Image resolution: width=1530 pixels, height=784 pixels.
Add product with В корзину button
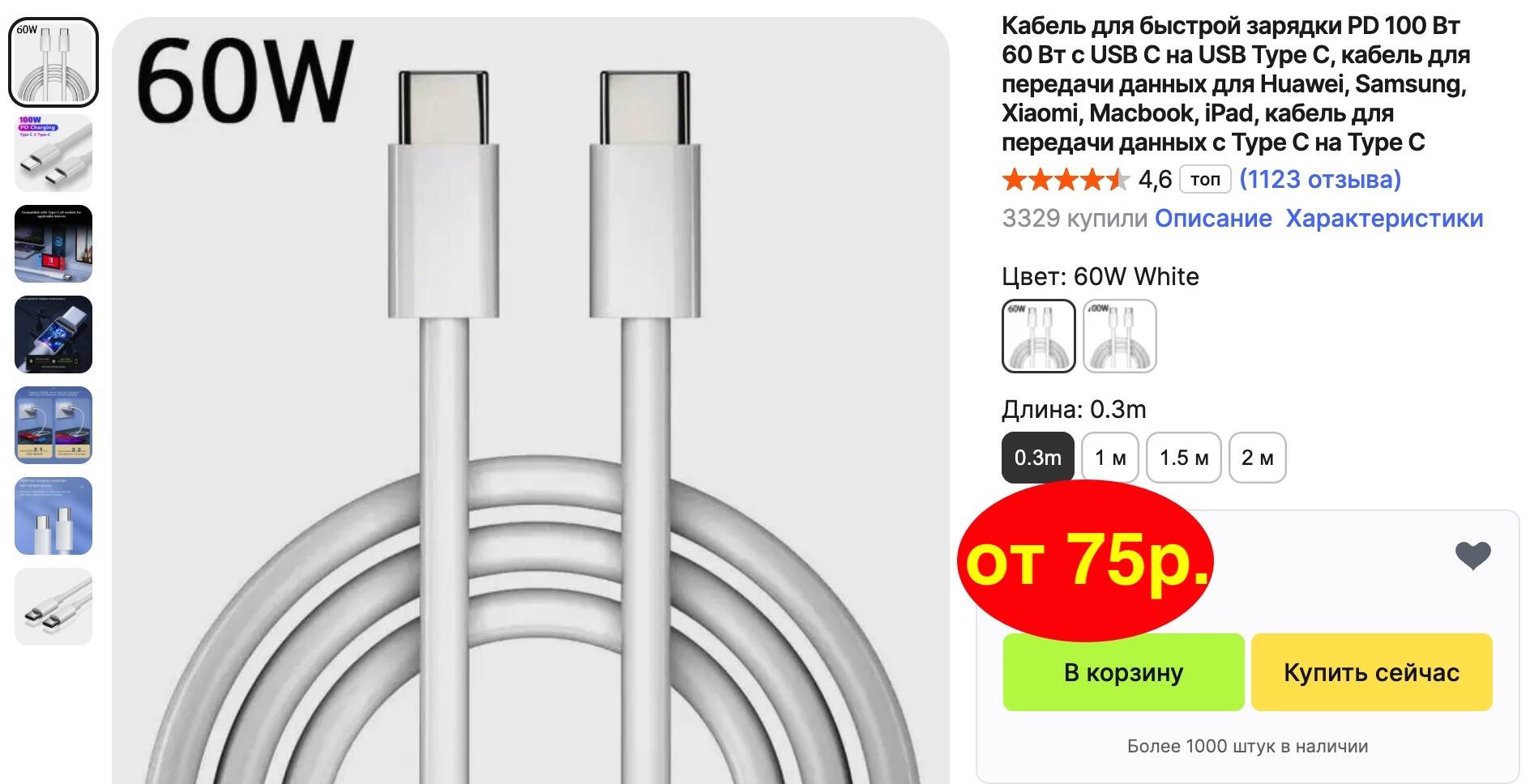coord(1123,672)
